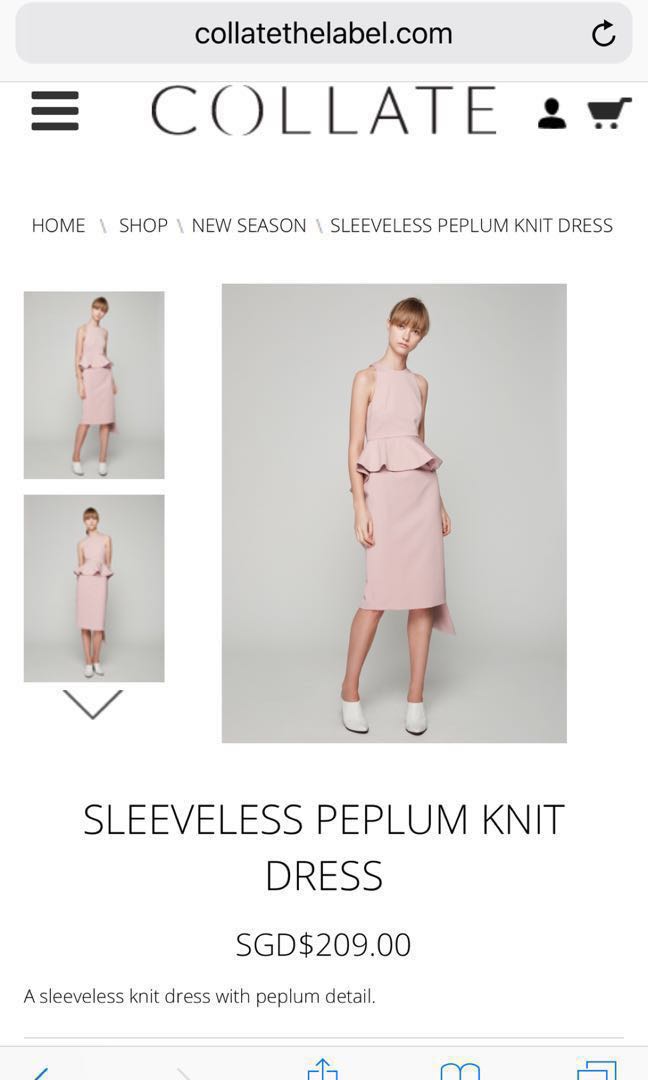
Task: Select SLEEVELESS PEPLUM KNIT DRESS breadcrumb
Action: (471, 225)
